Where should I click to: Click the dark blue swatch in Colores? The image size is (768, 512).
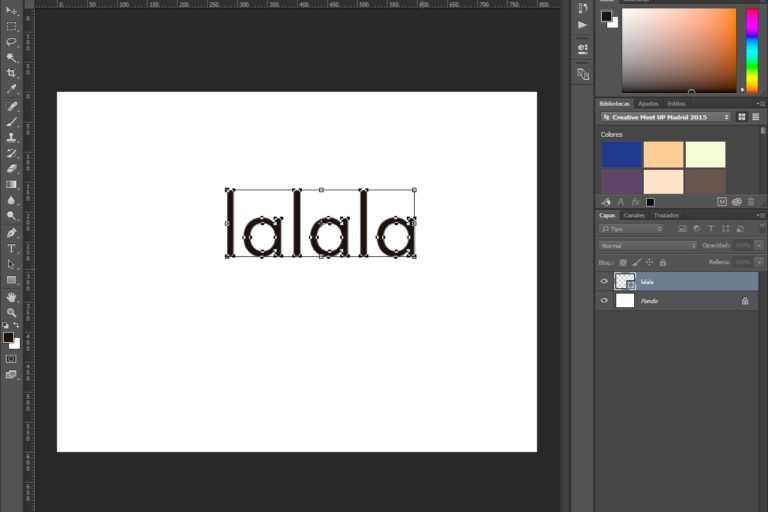coord(621,155)
